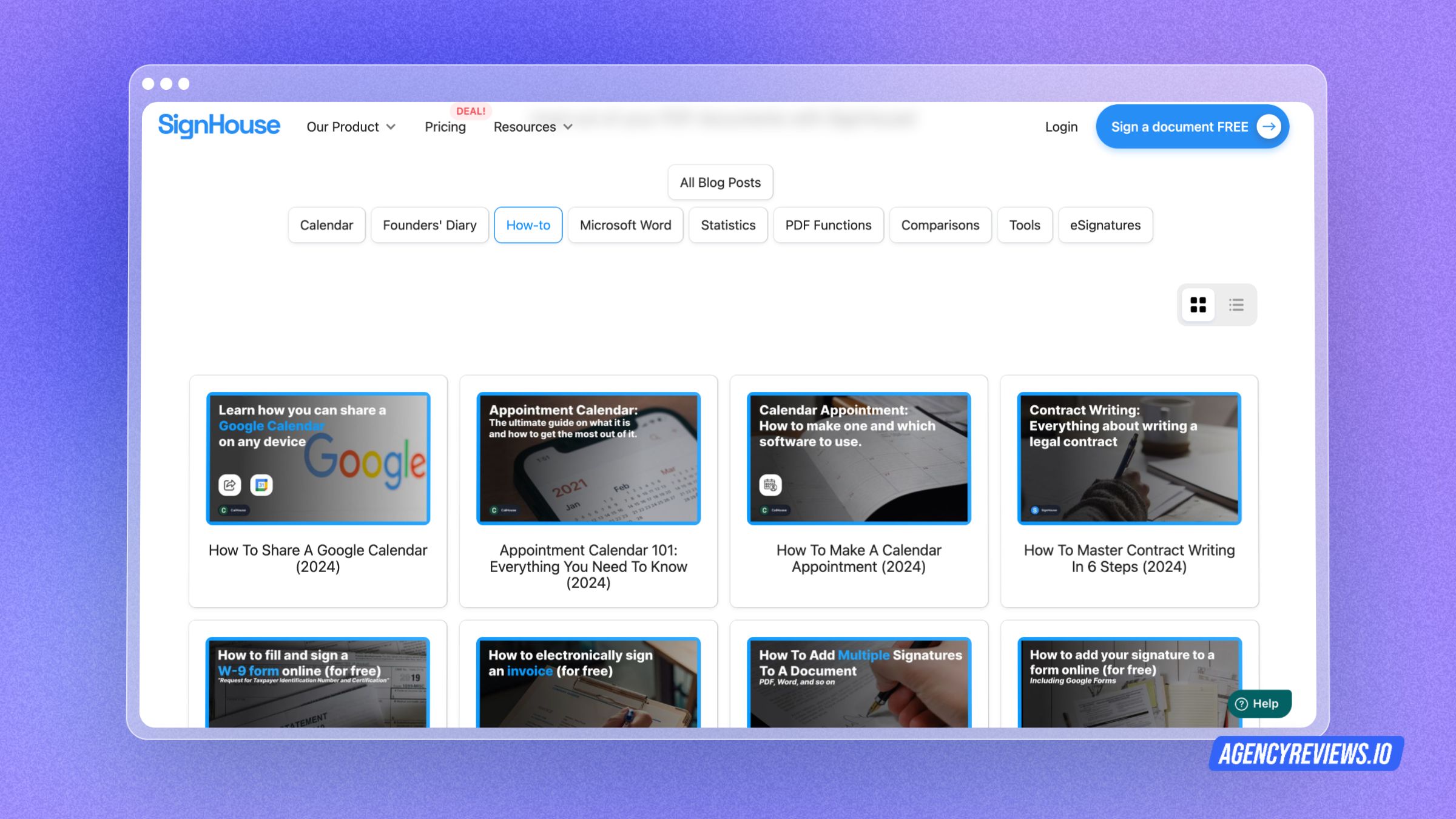Select the PDF Functions category
1456x819 pixels.
point(828,225)
